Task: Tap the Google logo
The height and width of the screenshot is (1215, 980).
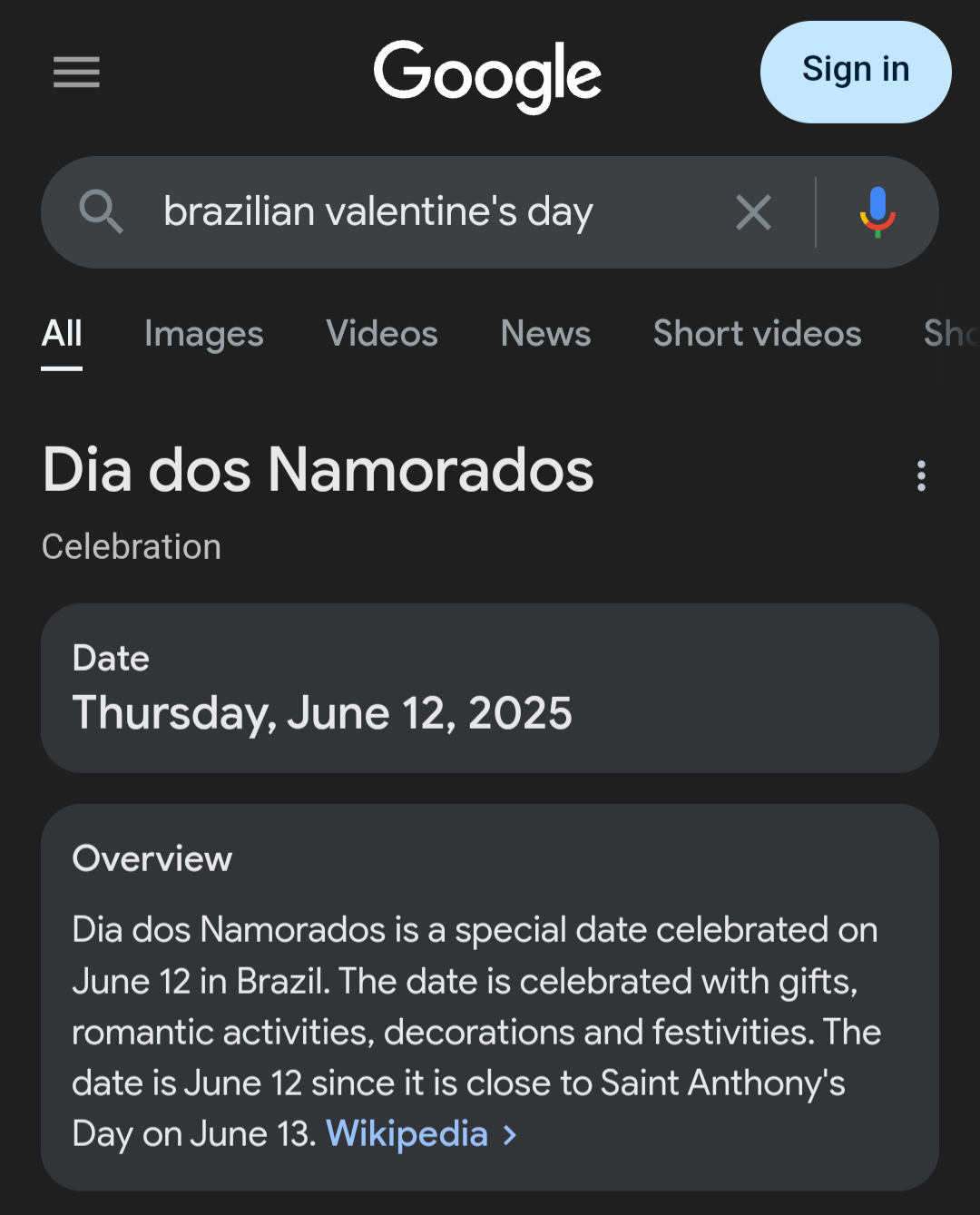Action: click(x=487, y=75)
